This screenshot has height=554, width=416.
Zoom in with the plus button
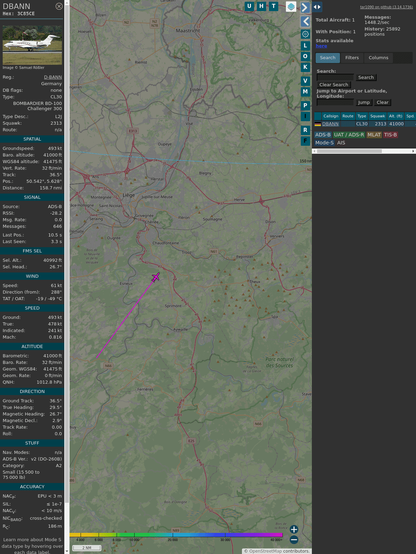point(294,529)
